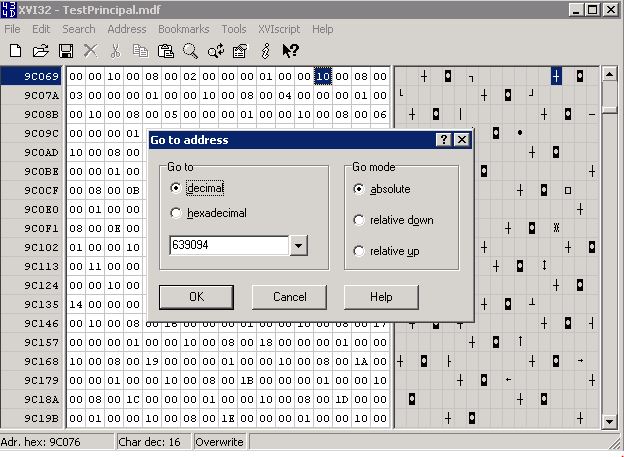Open the Address menu
624x457 pixels.
[127, 29]
